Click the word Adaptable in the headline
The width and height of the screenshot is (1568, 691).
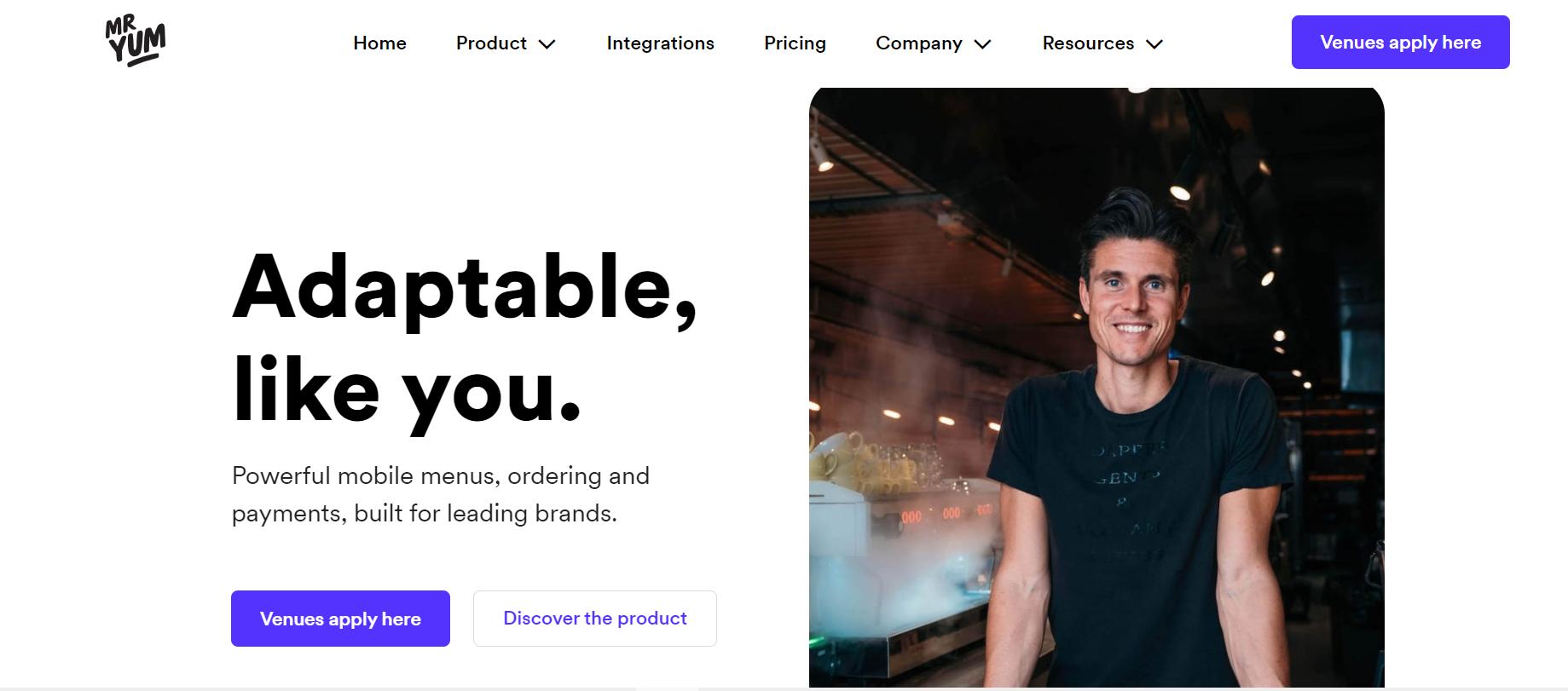point(465,288)
